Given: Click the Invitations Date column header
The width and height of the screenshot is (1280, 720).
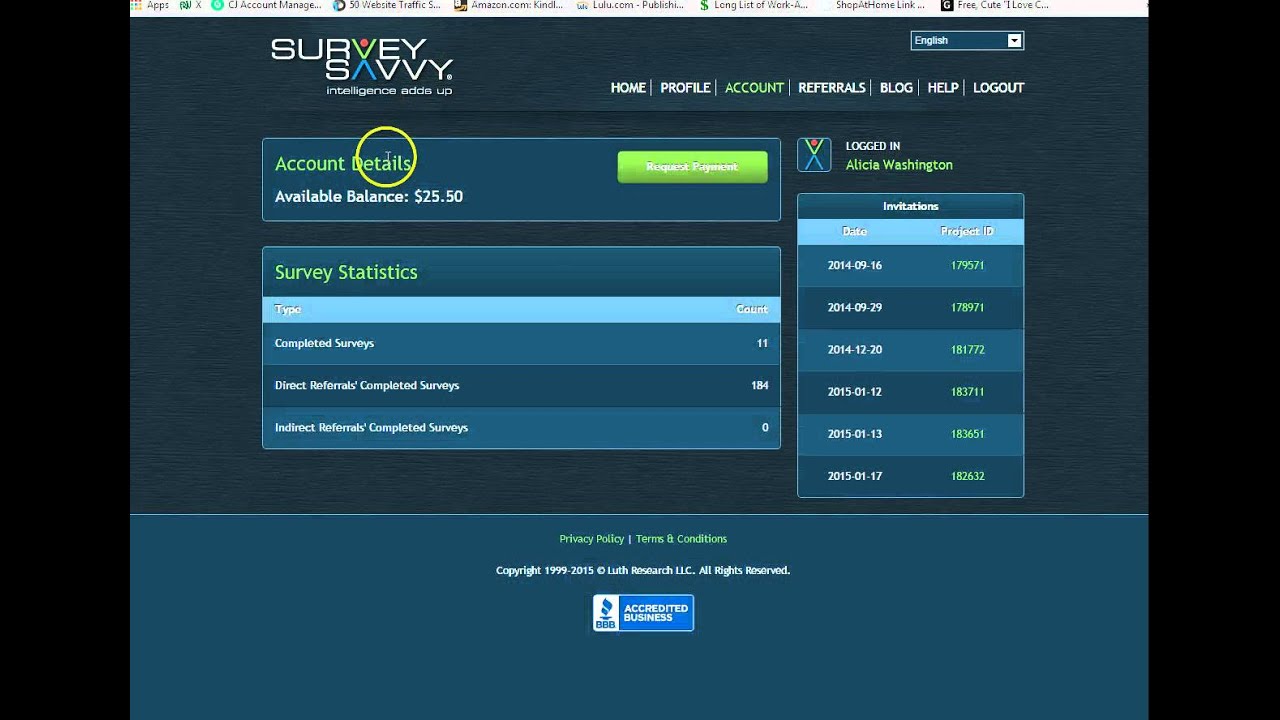Looking at the screenshot, I should pyautogui.click(x=854, y=231).
